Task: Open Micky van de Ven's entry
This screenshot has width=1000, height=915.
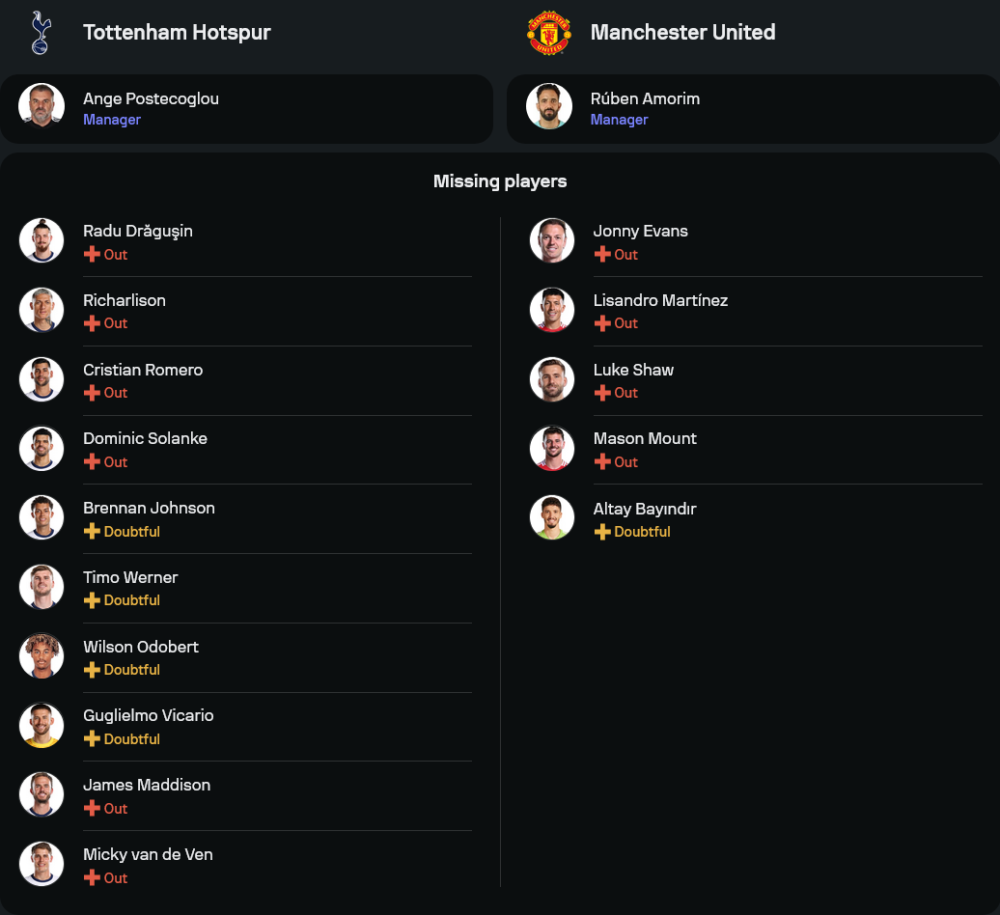Action: click(148, 855)
